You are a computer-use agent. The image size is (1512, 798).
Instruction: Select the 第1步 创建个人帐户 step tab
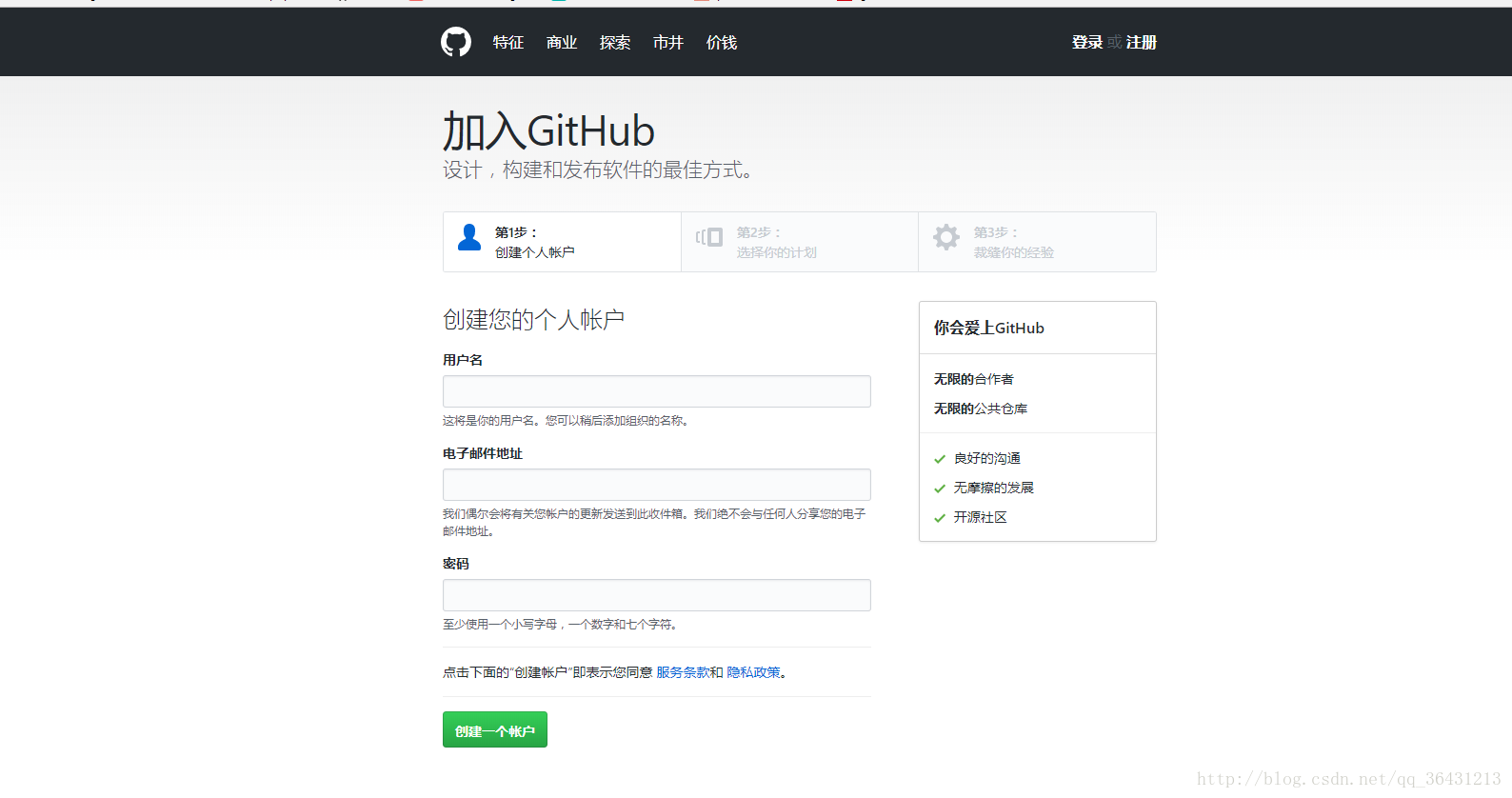click(562, 242)
